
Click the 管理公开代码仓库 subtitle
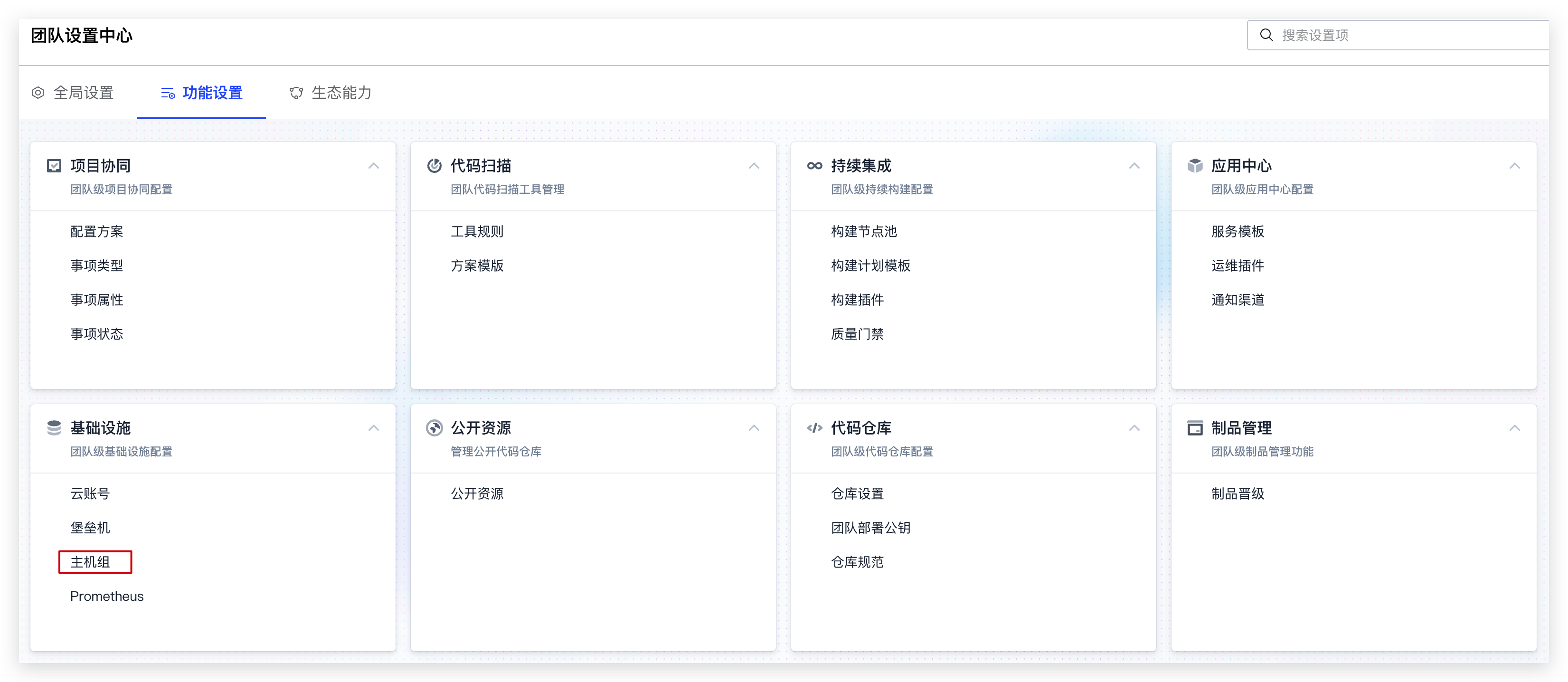click(x=496, y=451)
